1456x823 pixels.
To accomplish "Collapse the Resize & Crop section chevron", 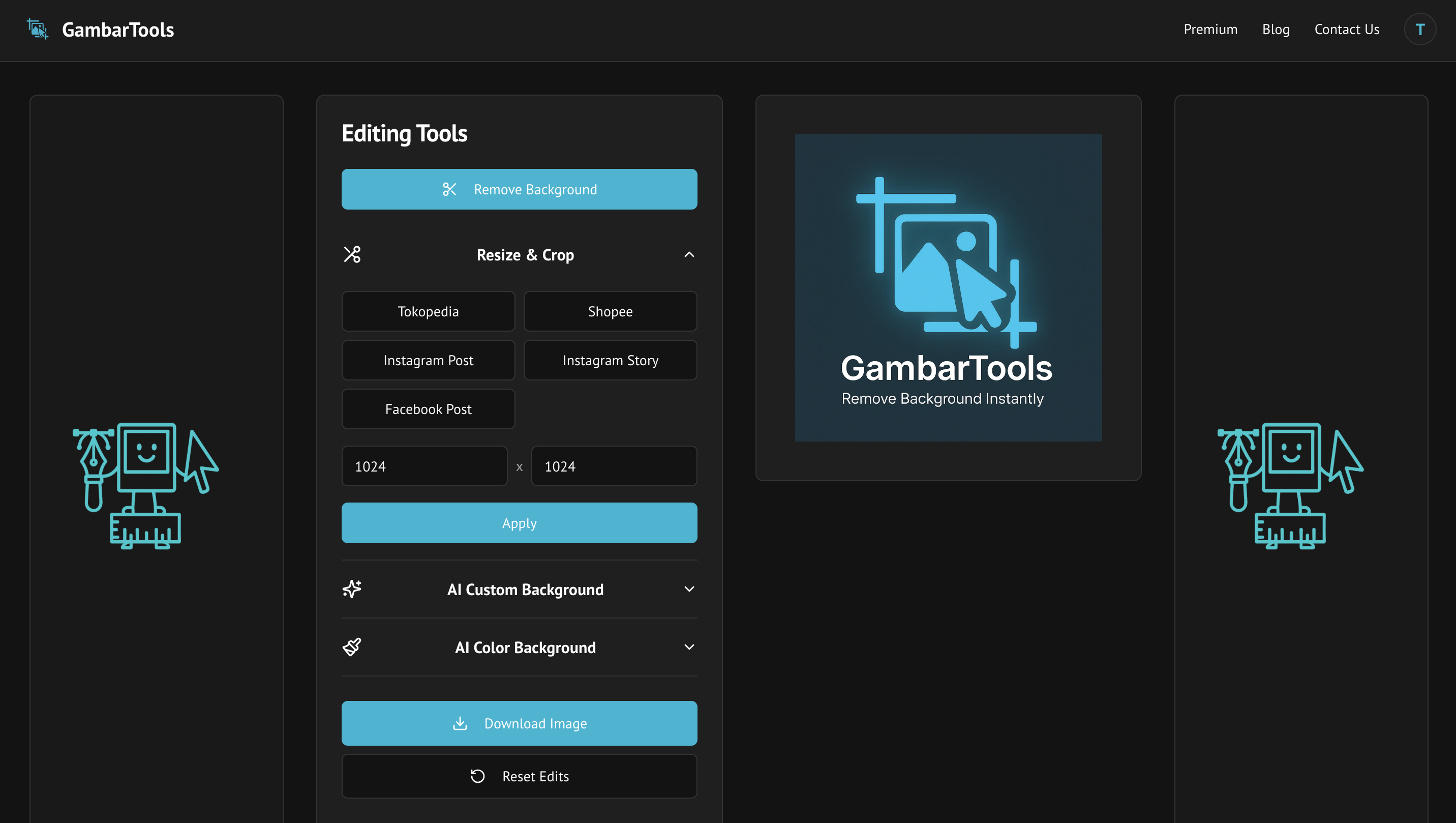I will 689,254.
